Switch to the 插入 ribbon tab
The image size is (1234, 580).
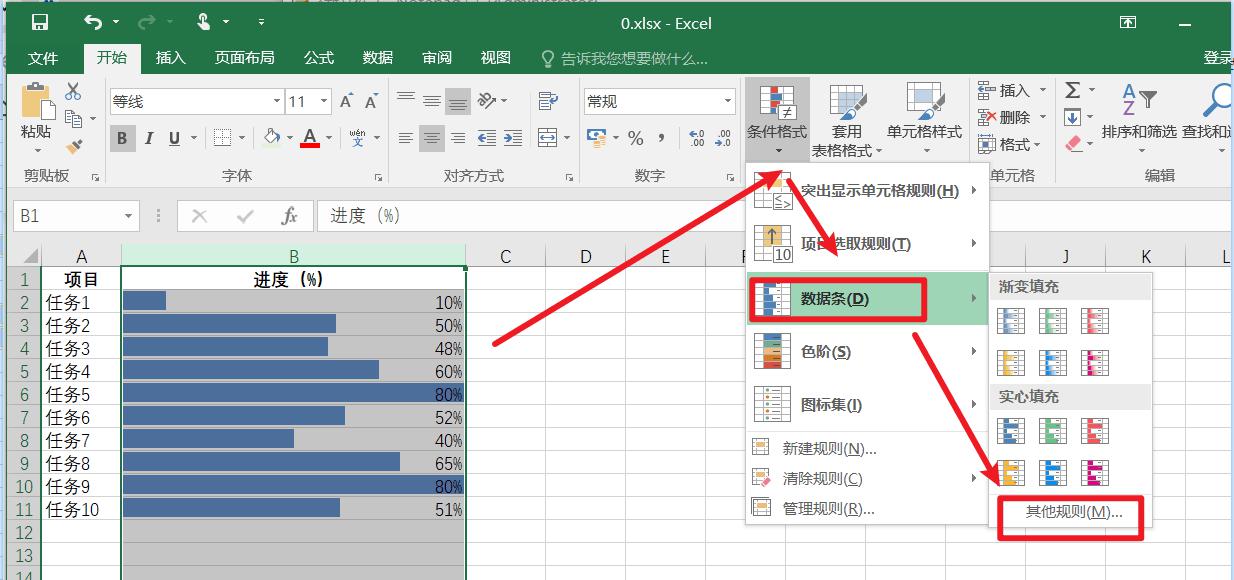171,58
